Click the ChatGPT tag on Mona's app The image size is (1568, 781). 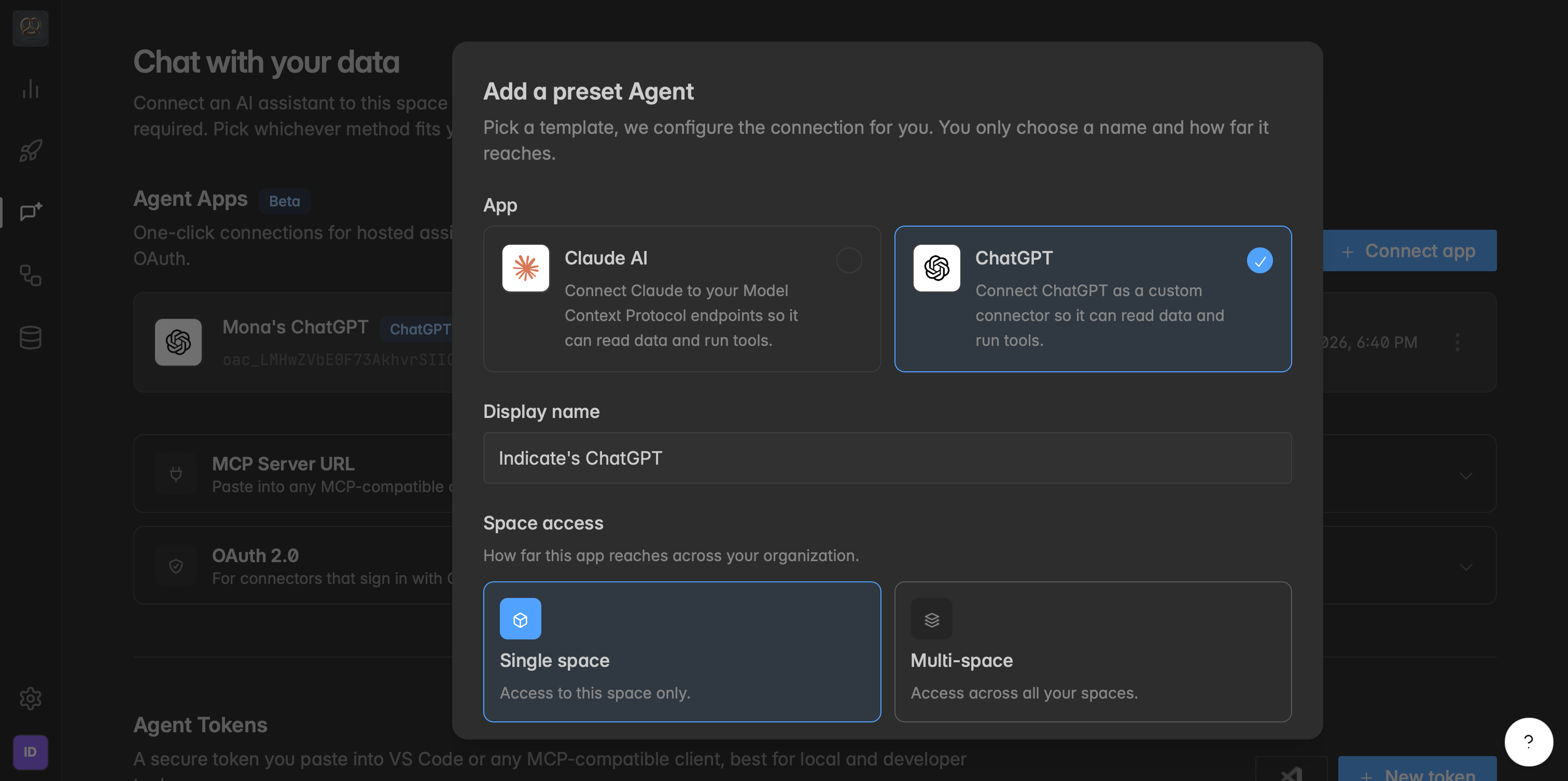(x=417, y=329)
